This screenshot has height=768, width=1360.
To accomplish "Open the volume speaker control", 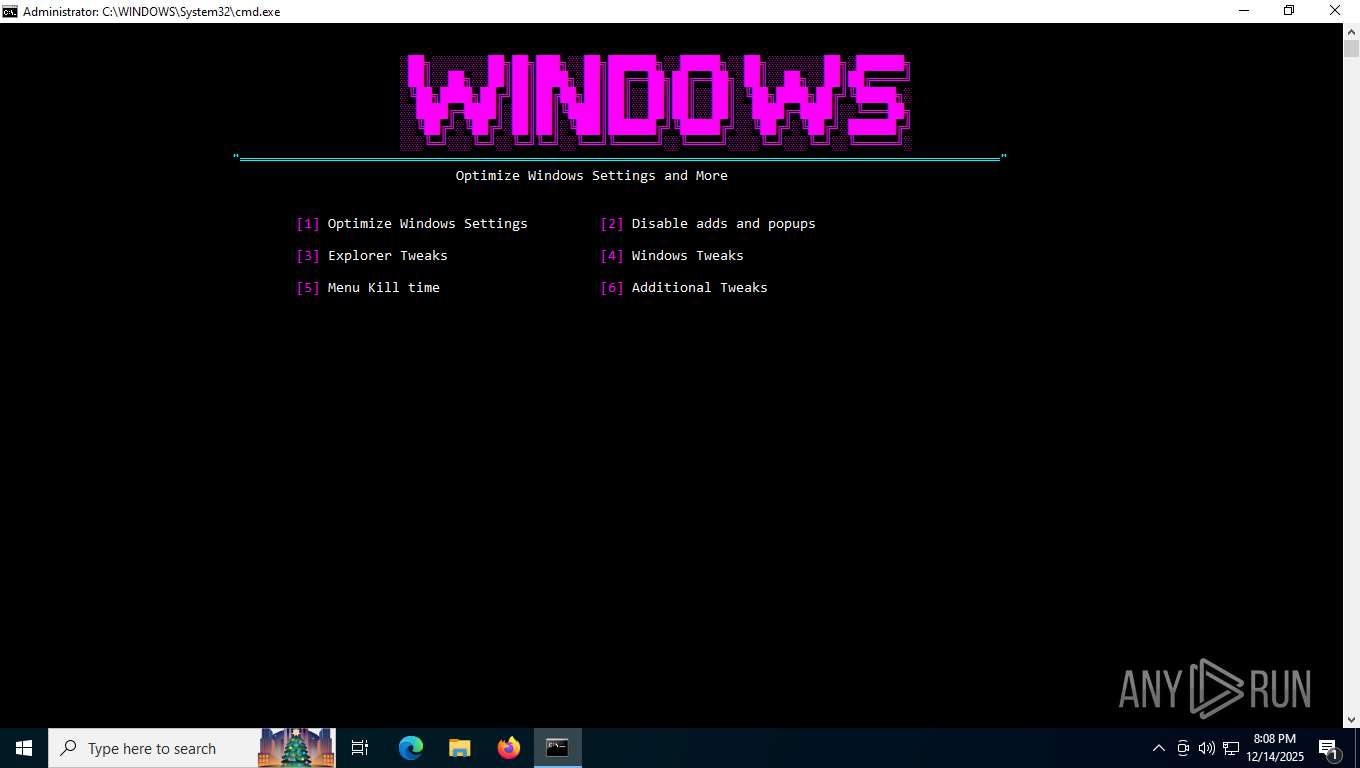I will click(x=1207, y=748).
